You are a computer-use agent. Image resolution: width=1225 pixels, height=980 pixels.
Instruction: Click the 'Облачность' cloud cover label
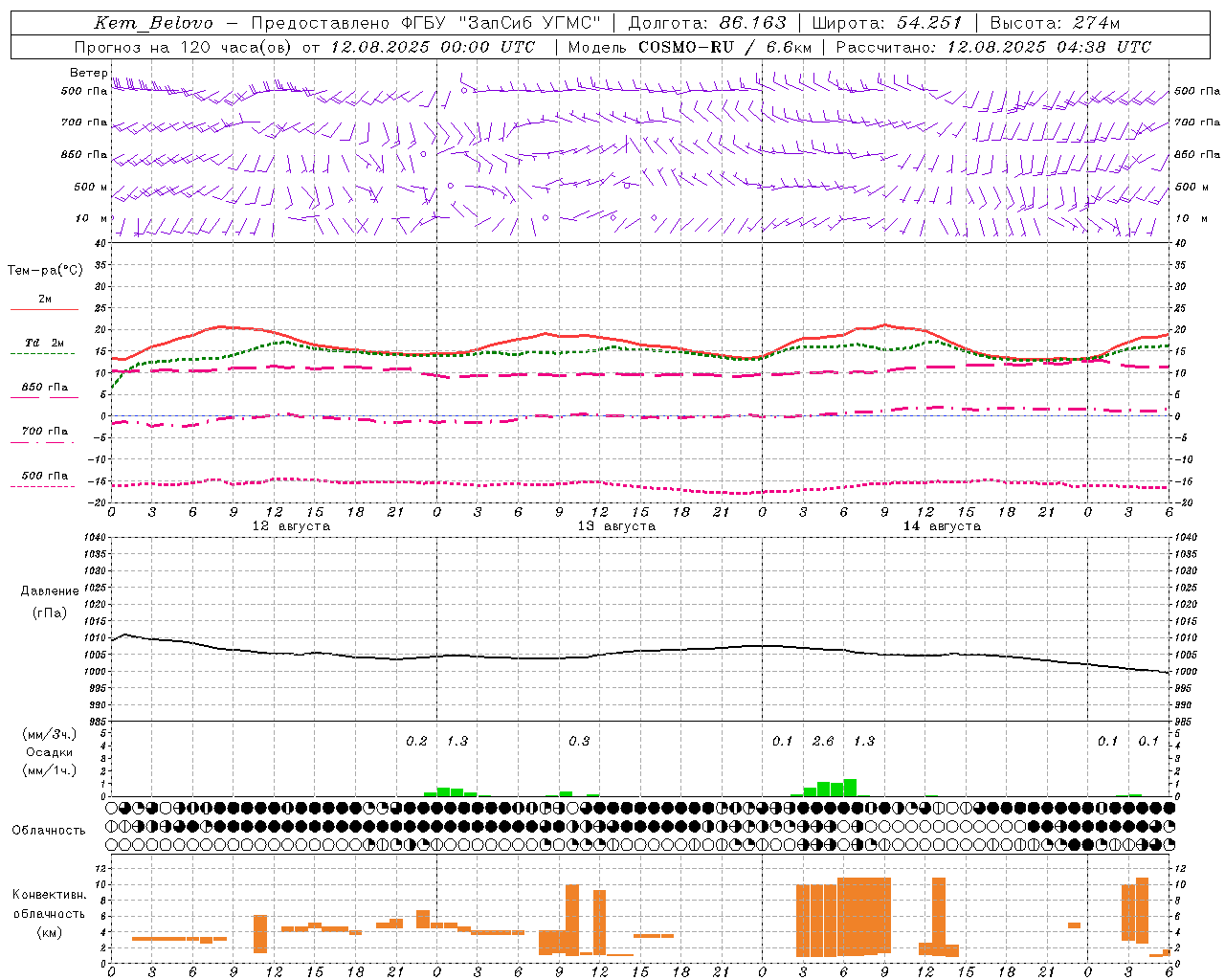[49, 831]
